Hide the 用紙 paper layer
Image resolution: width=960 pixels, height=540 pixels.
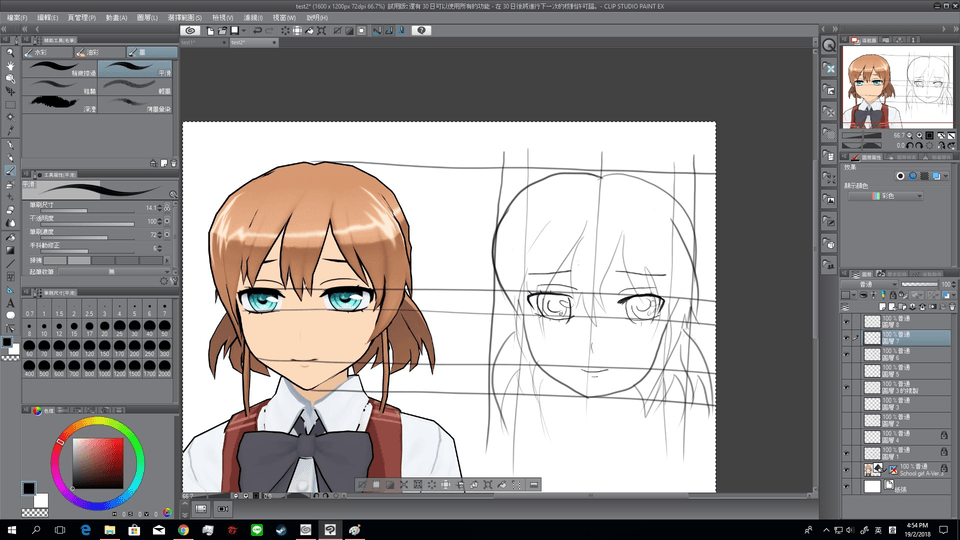click(847, 486)
